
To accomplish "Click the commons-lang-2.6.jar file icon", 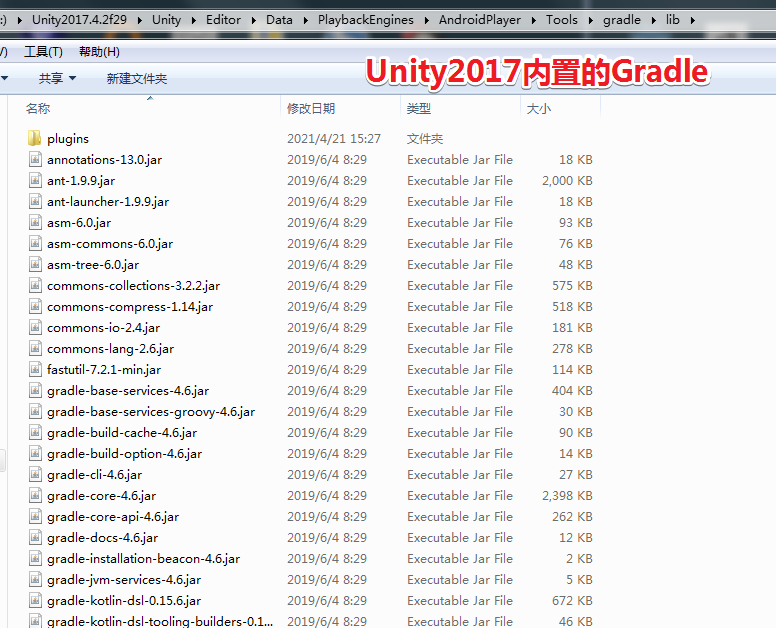I will tap(35, 348).
